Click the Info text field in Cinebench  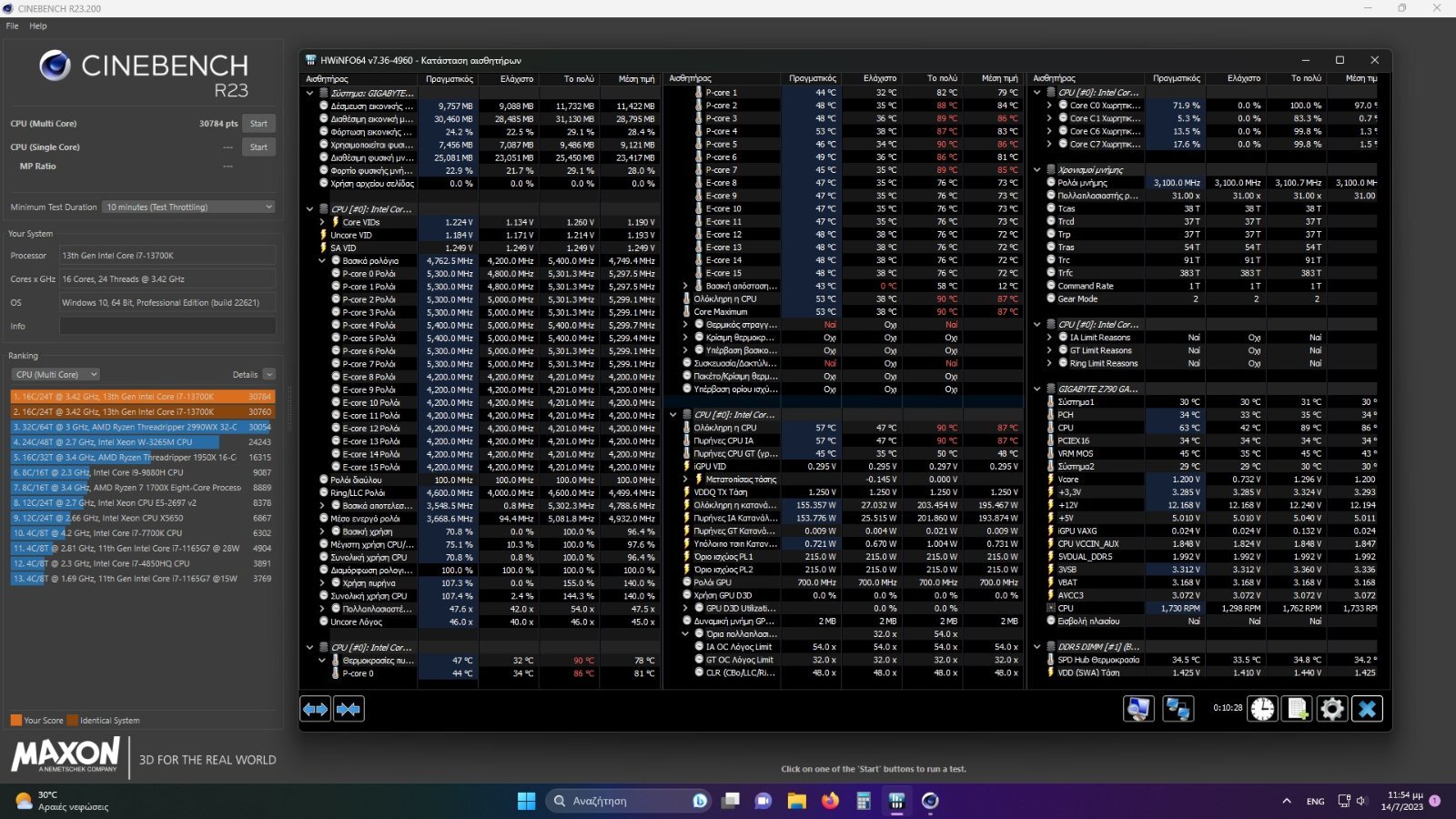click(x=167, y=326)
